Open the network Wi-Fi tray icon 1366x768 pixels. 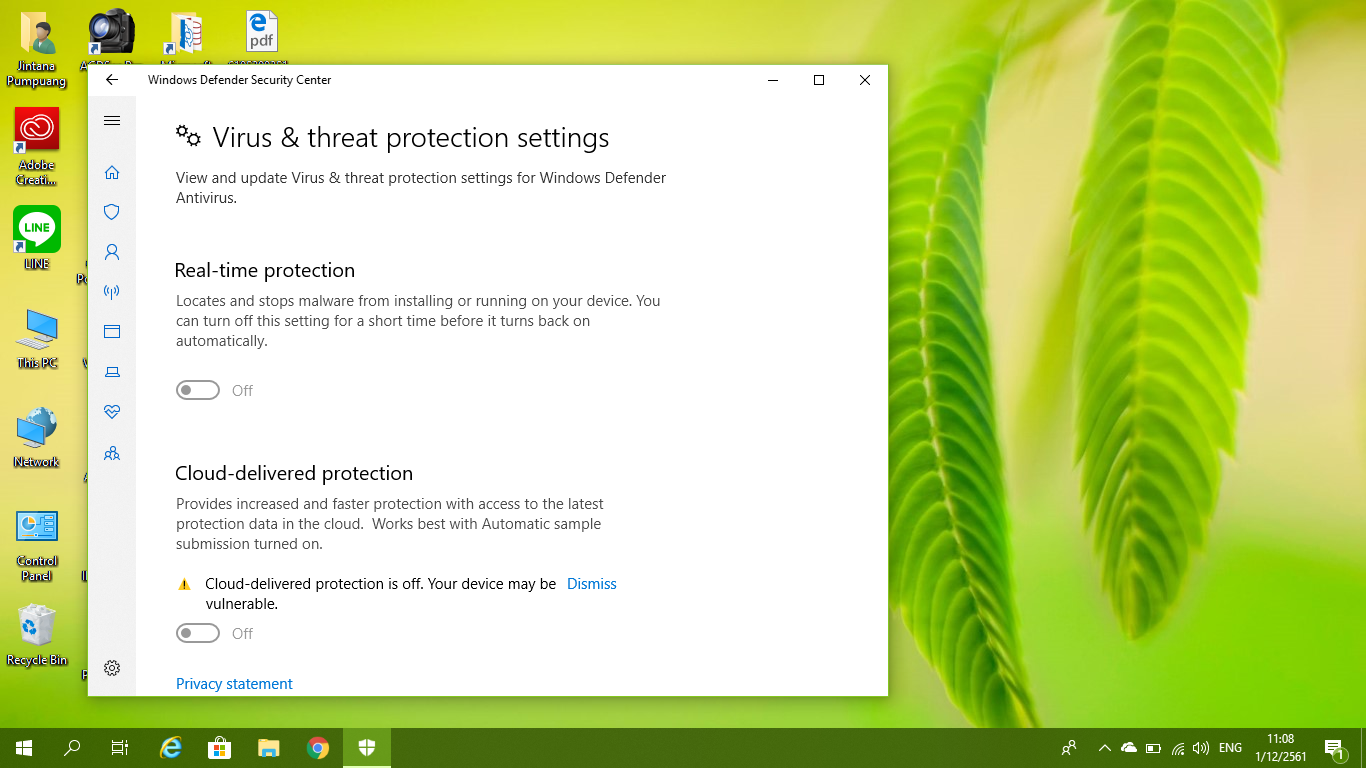(x=1178, y=748)
